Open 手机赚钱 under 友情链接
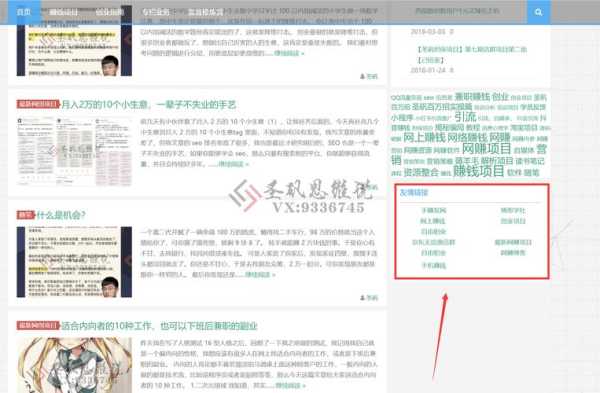Viewport: 600px width, 393px height. pos(434,266)
